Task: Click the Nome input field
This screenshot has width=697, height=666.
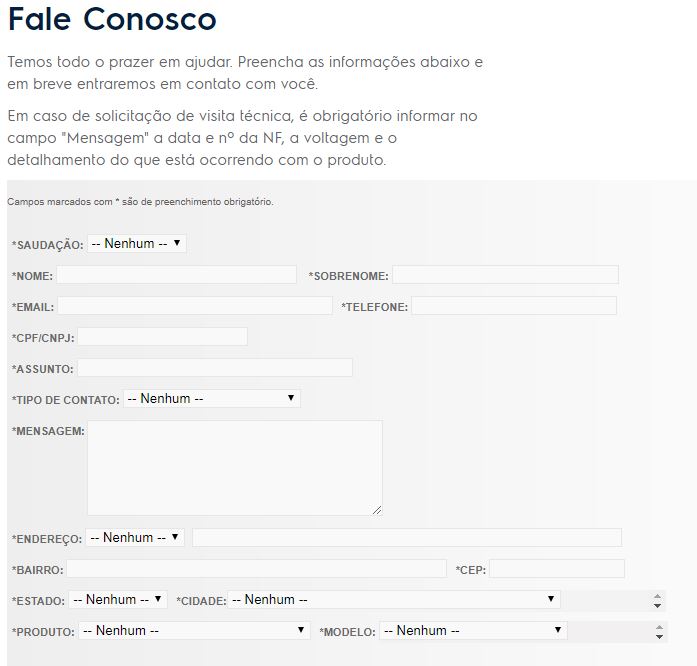Action: click(177, 275)
